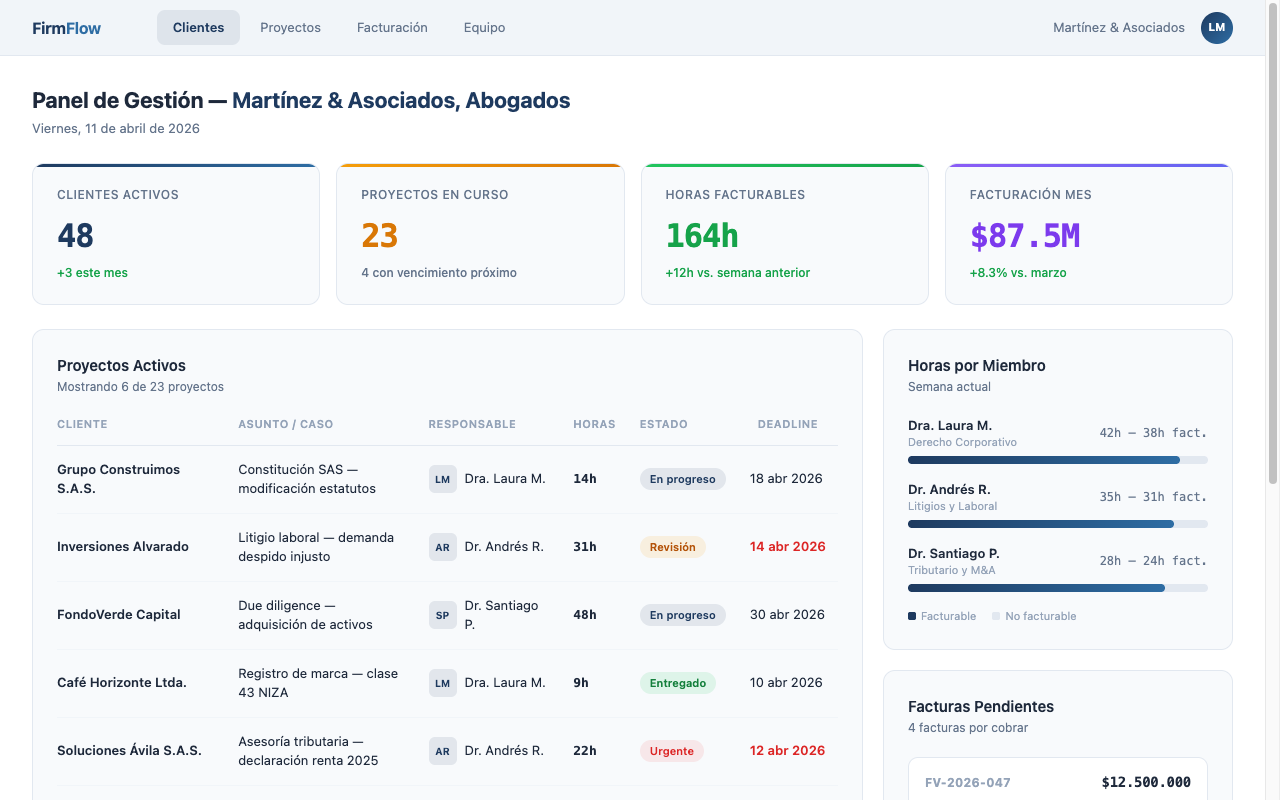This screenshot has width=1280, height=800.
Task: Toggle the No facturable legend item
Action: coord(1034,616)
